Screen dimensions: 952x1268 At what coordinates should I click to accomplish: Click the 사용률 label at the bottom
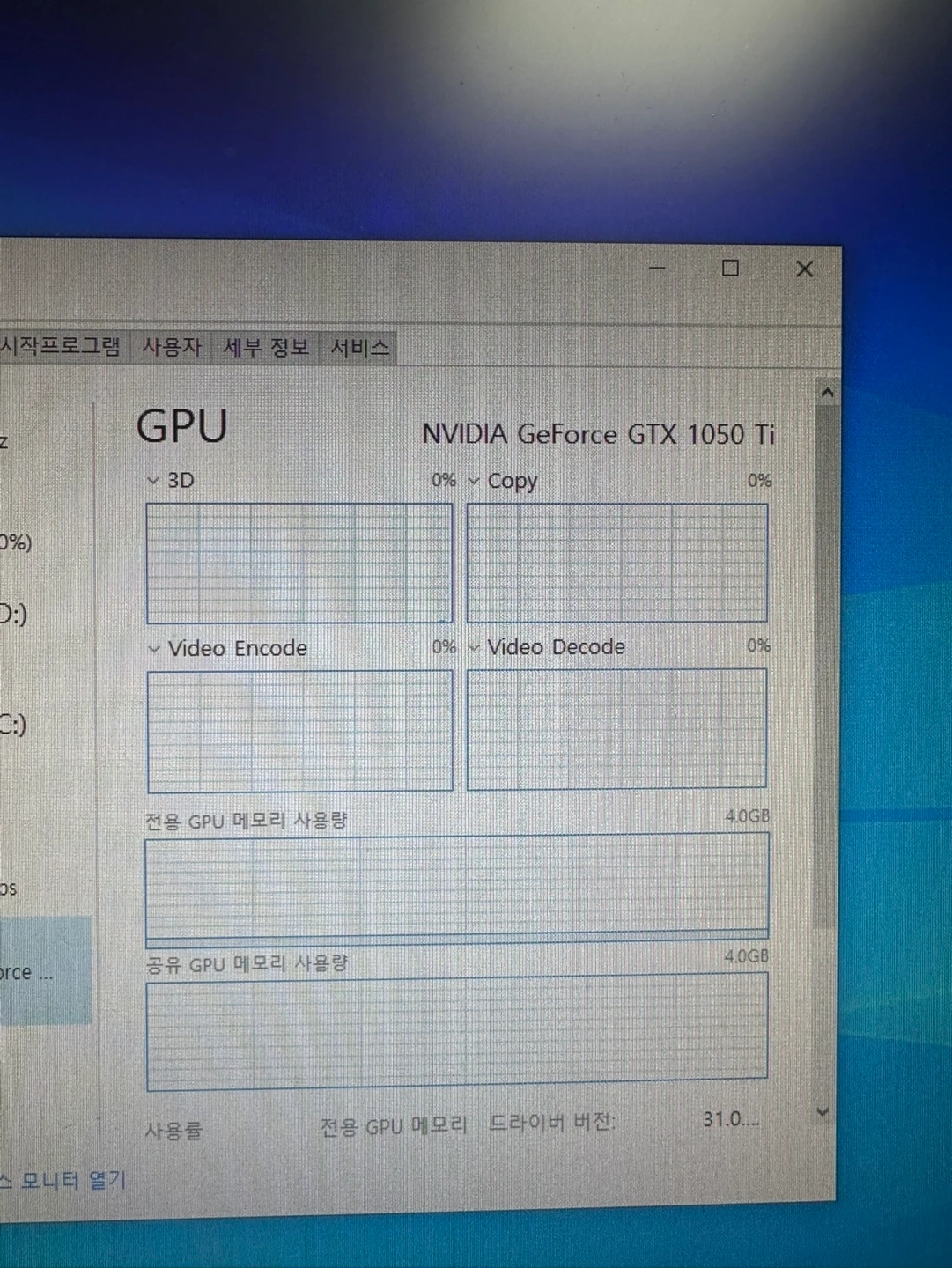click(x=173, y=1130)
